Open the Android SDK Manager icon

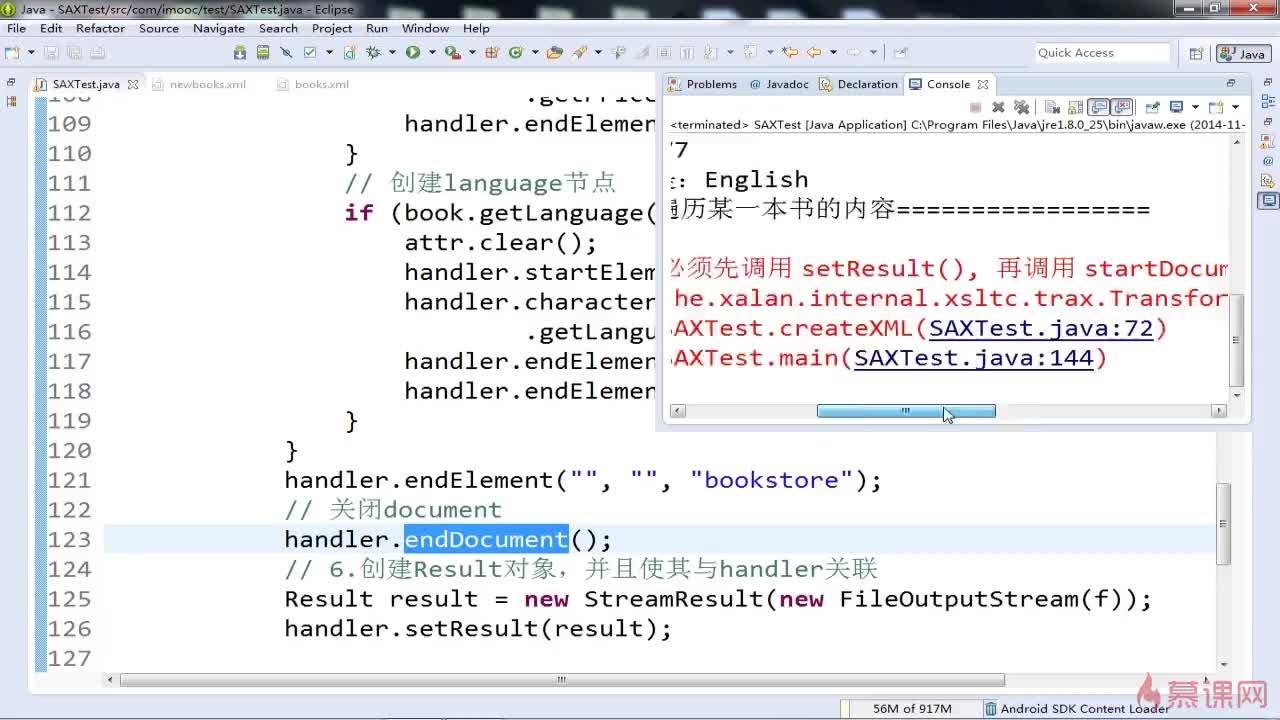[x=240, y=53]
